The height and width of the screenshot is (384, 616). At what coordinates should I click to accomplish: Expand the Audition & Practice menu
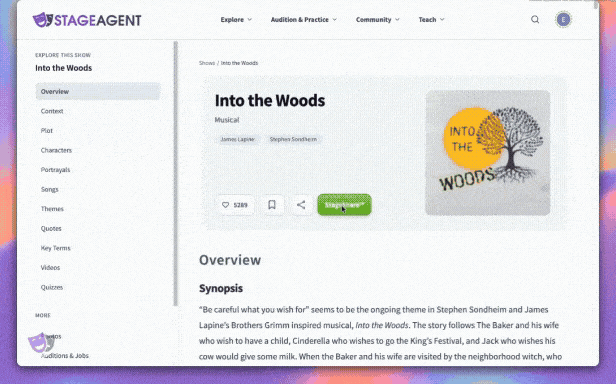point(304,19)
